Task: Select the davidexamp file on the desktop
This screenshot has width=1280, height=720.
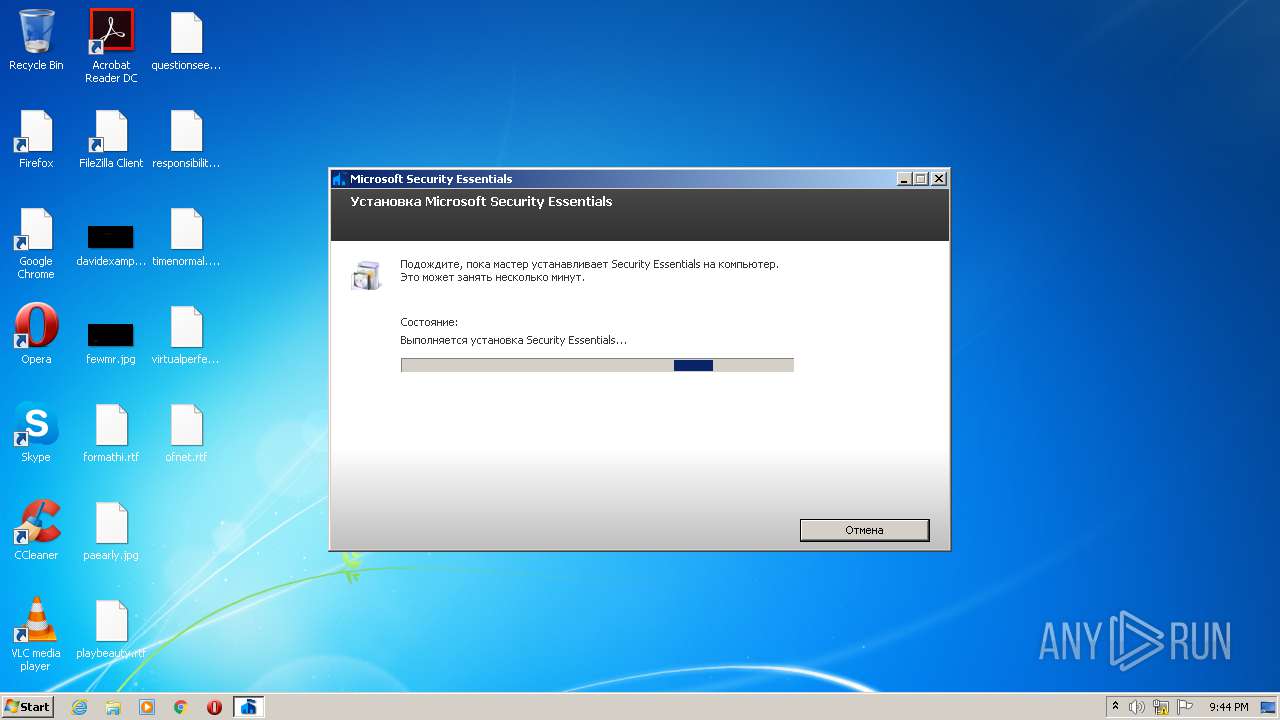Action: pyautogui.click(x=111, y=245)
